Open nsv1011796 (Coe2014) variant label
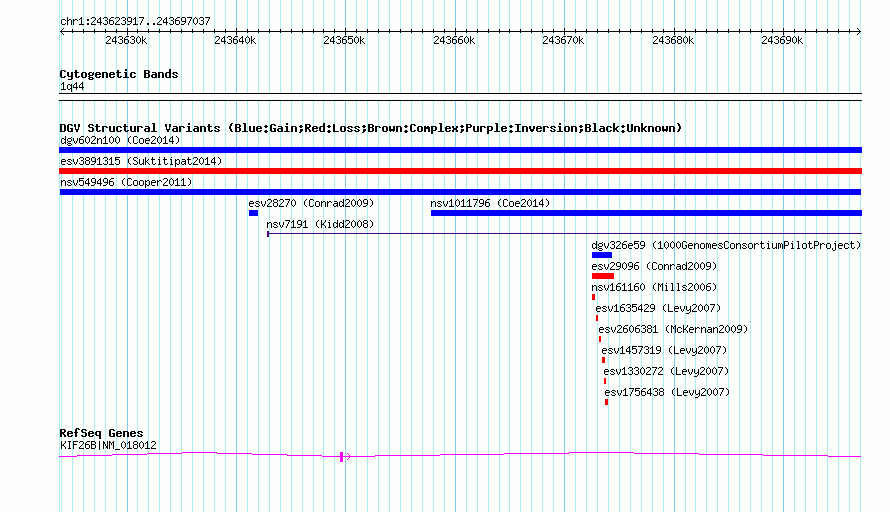 pyautogui.click(x=490, y=203)
